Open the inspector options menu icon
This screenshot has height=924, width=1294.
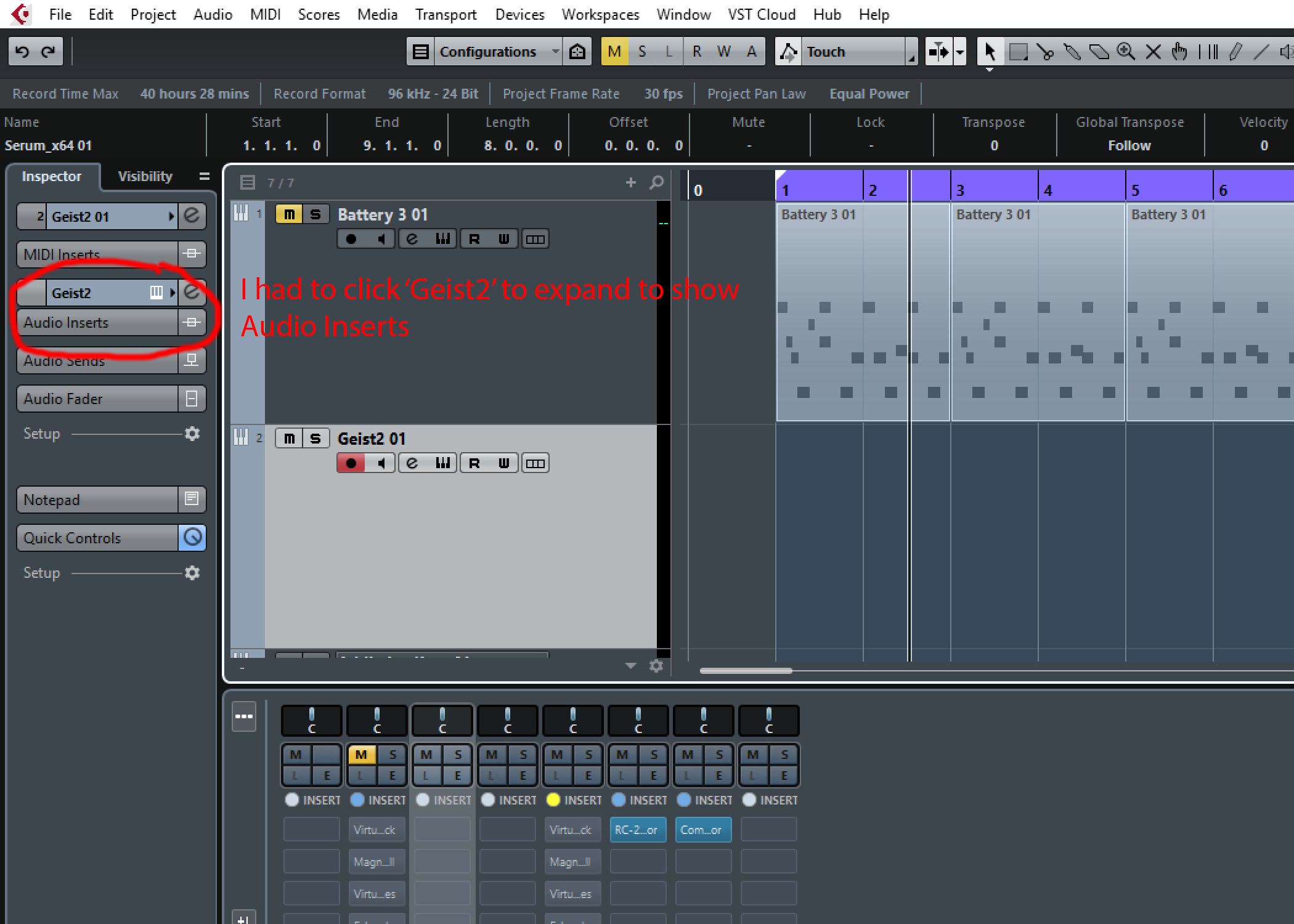coord(205,176)
